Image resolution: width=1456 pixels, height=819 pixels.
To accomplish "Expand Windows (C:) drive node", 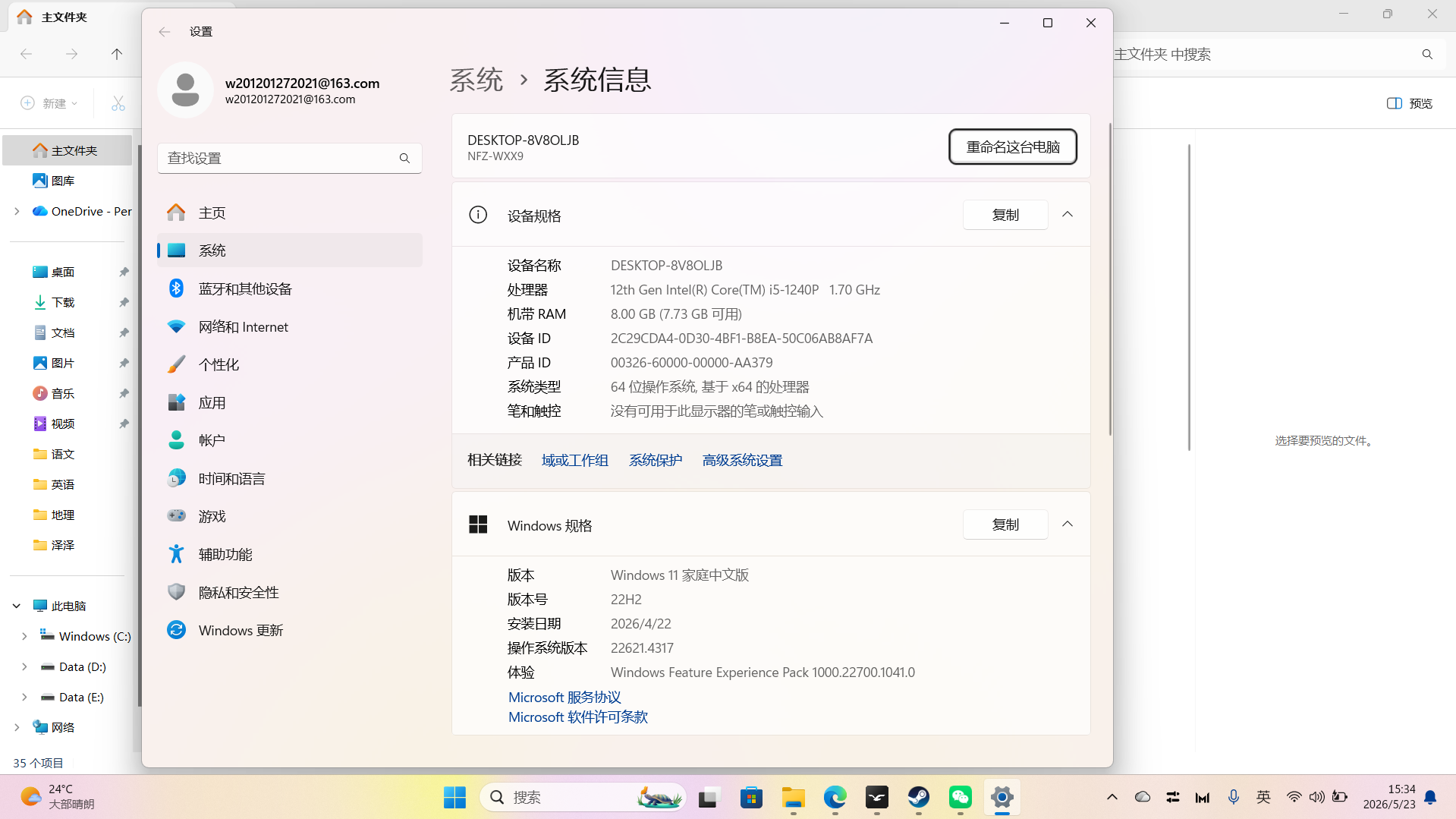I will pos(24,636).
